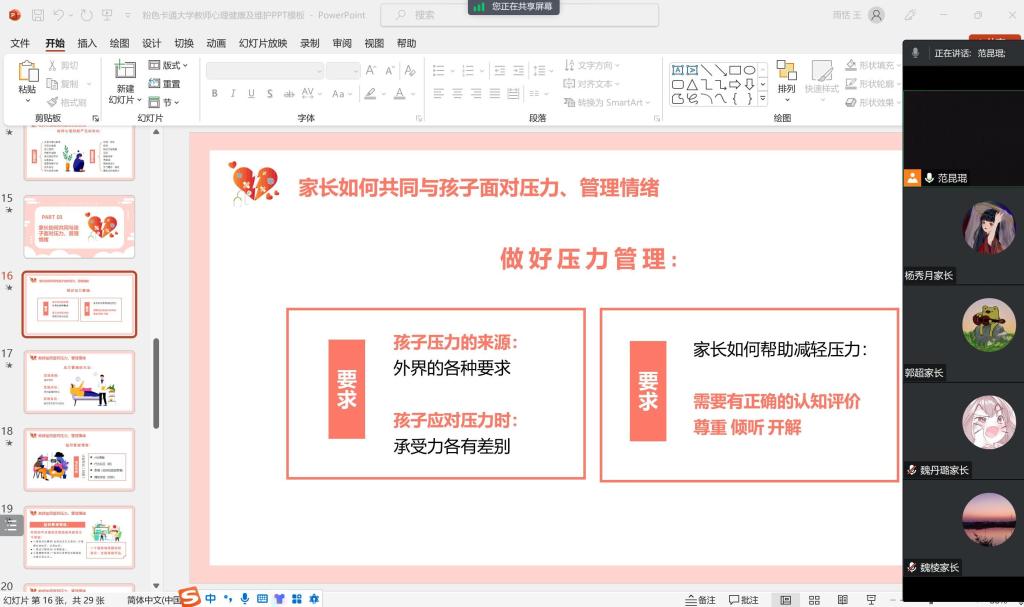Viewport: 1024px width, 607px height.
Task: Click the Sogou input method S icon
Action: click(190, 598)
